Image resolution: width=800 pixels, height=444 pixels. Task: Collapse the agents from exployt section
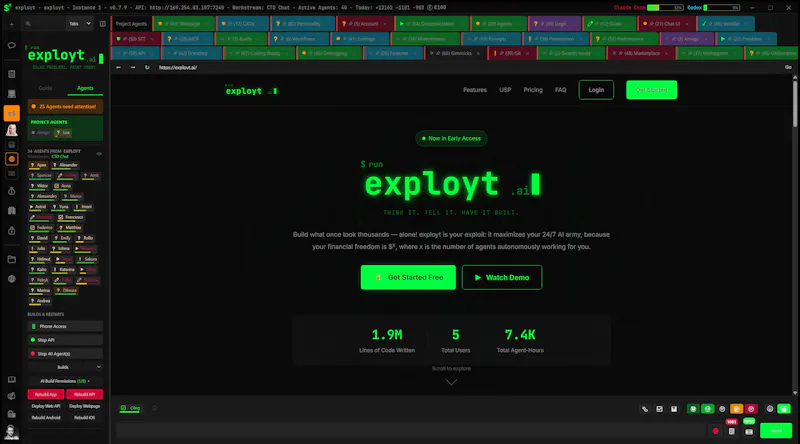coord(99,154)
